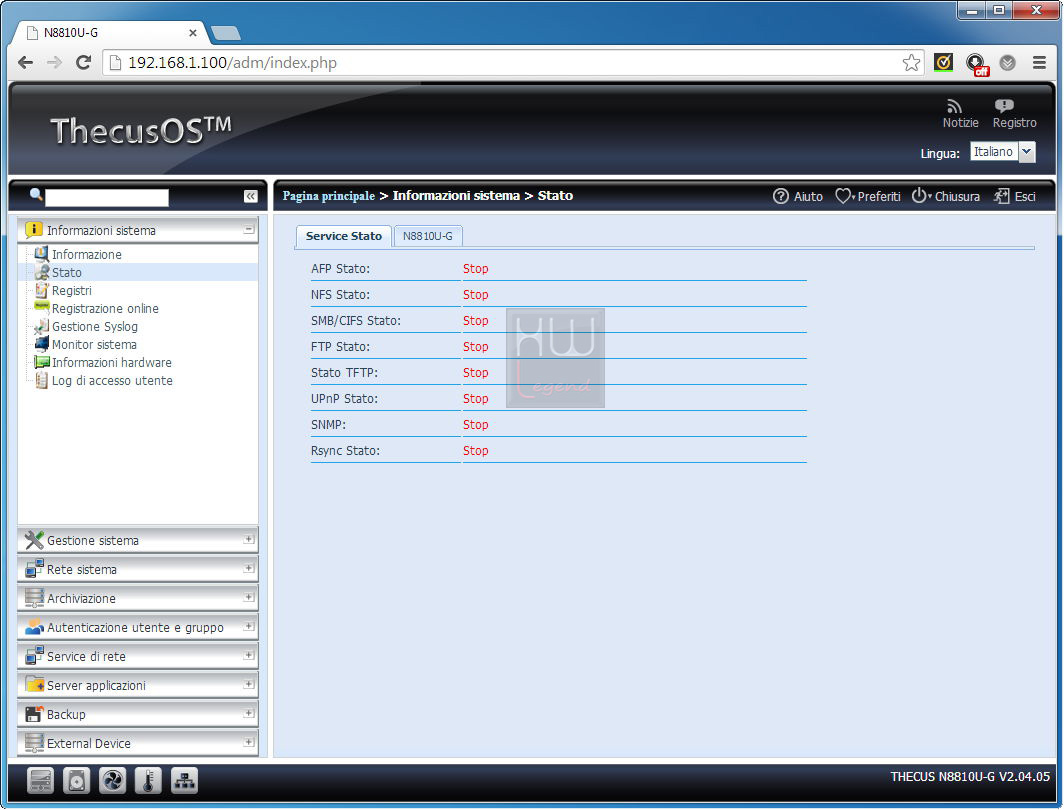Click the Informazioni sistema info icon

tap(34, 230)
